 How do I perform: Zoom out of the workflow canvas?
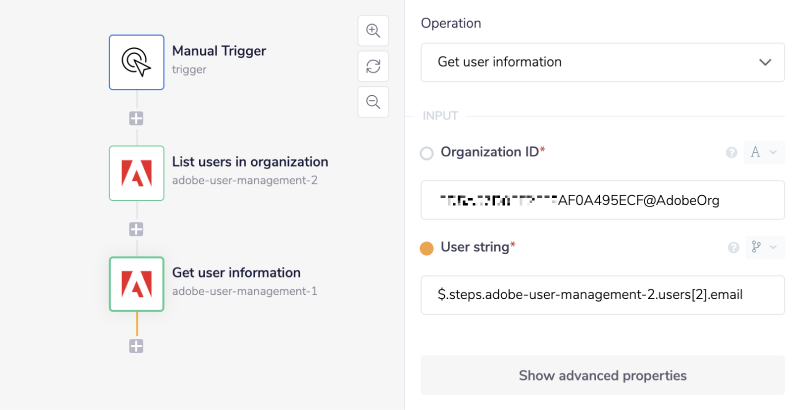(x=373, y=102)
